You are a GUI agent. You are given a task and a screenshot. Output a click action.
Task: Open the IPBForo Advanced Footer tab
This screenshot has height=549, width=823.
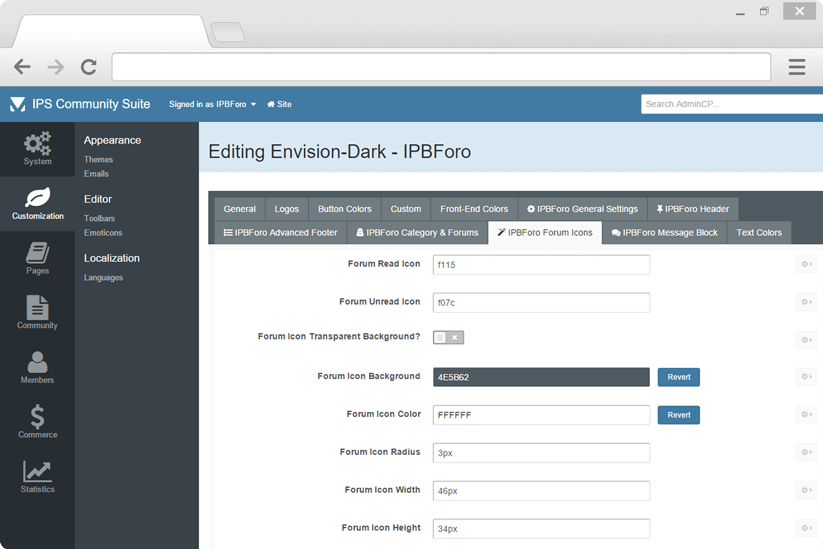click(280, 233)
